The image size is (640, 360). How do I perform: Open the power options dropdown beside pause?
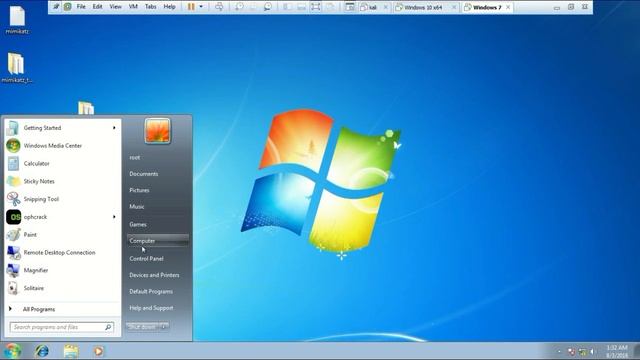[201, 7]
